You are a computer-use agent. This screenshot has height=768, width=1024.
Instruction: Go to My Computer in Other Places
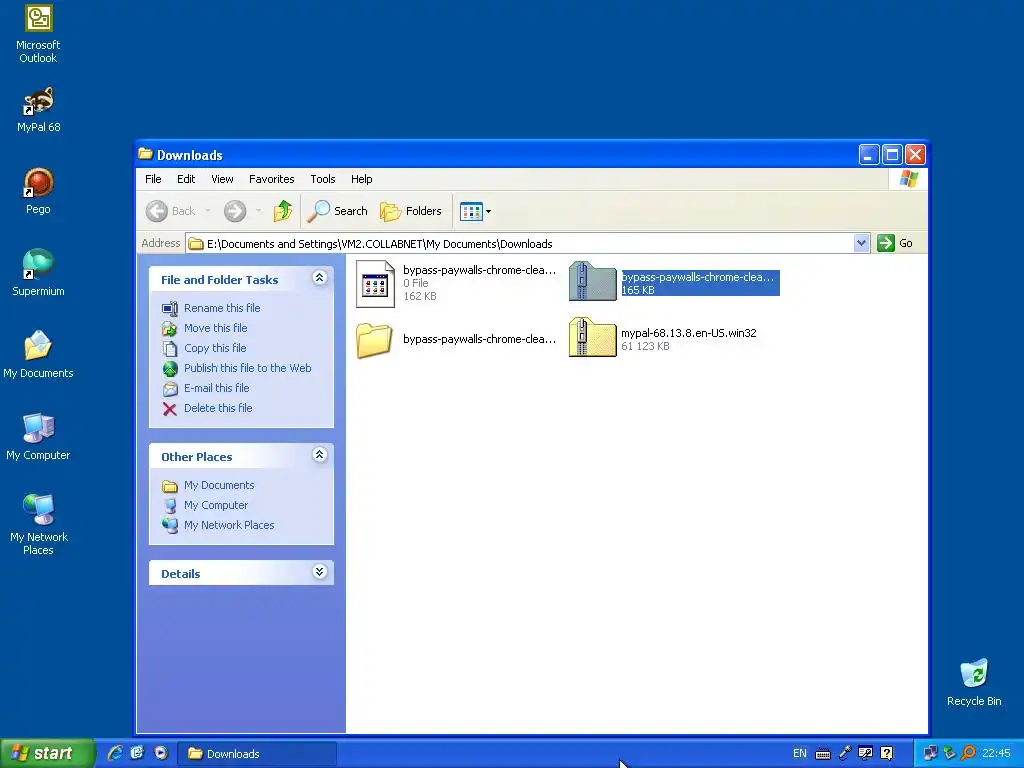coord(216,505)
